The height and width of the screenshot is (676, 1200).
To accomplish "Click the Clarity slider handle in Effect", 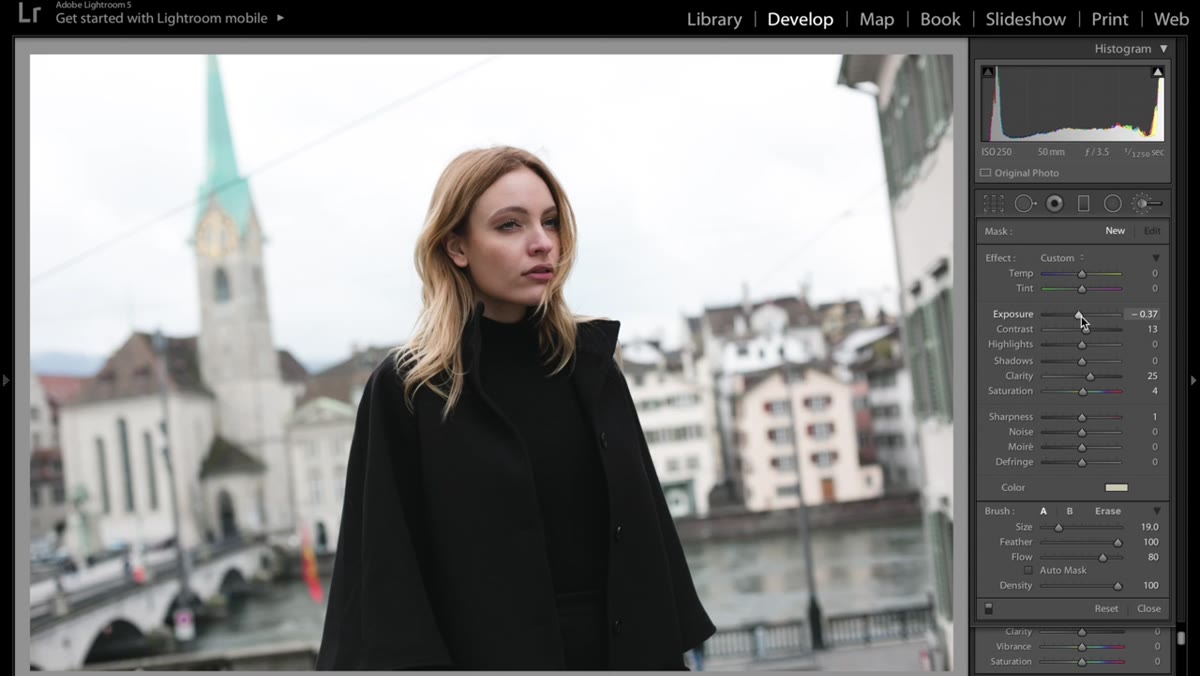I will click(1090, 376).
